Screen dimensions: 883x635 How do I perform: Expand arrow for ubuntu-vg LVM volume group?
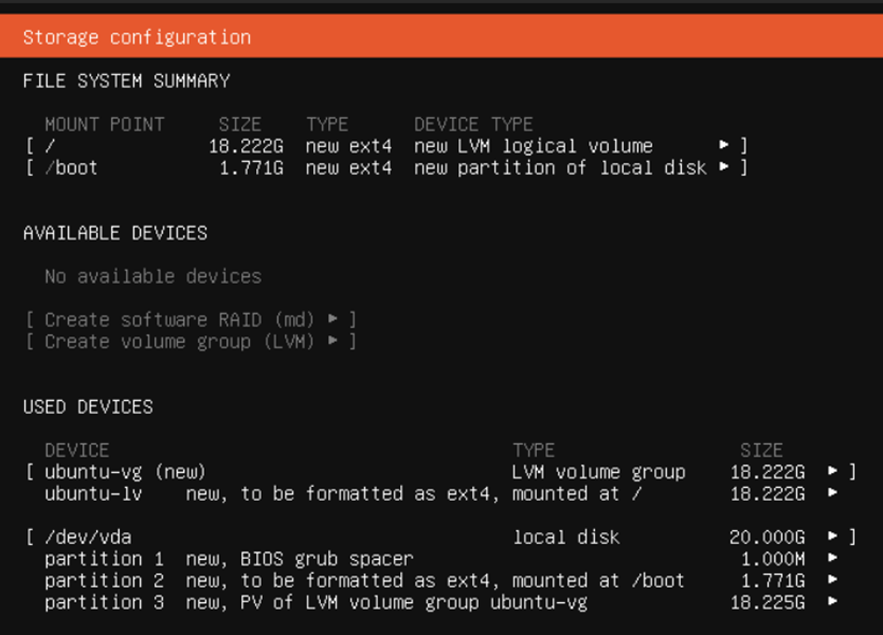point(832,471)
